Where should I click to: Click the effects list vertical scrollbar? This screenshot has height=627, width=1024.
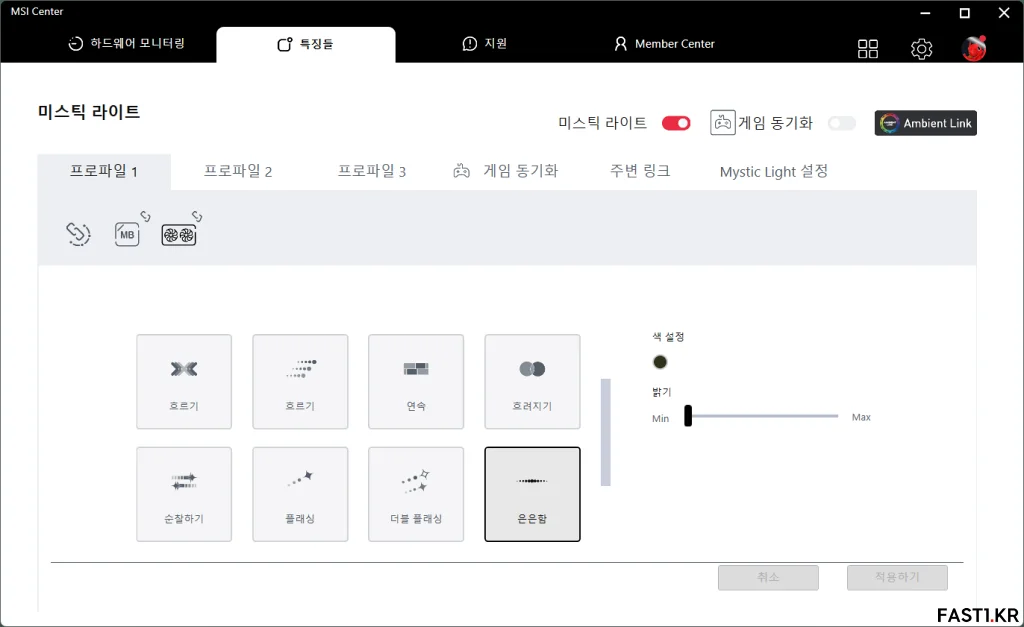(605, 432)
